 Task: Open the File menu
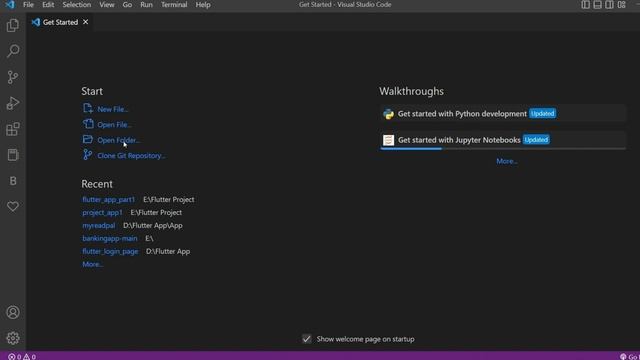pyautogui.click(x=28, y=4)
